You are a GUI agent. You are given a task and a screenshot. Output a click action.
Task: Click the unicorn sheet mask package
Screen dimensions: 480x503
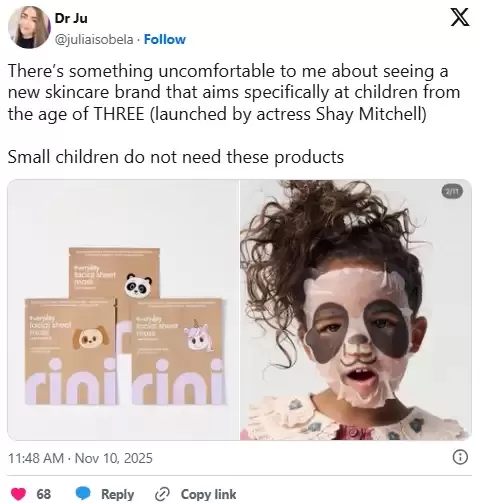pyautogui.click(x=176, y=352)
